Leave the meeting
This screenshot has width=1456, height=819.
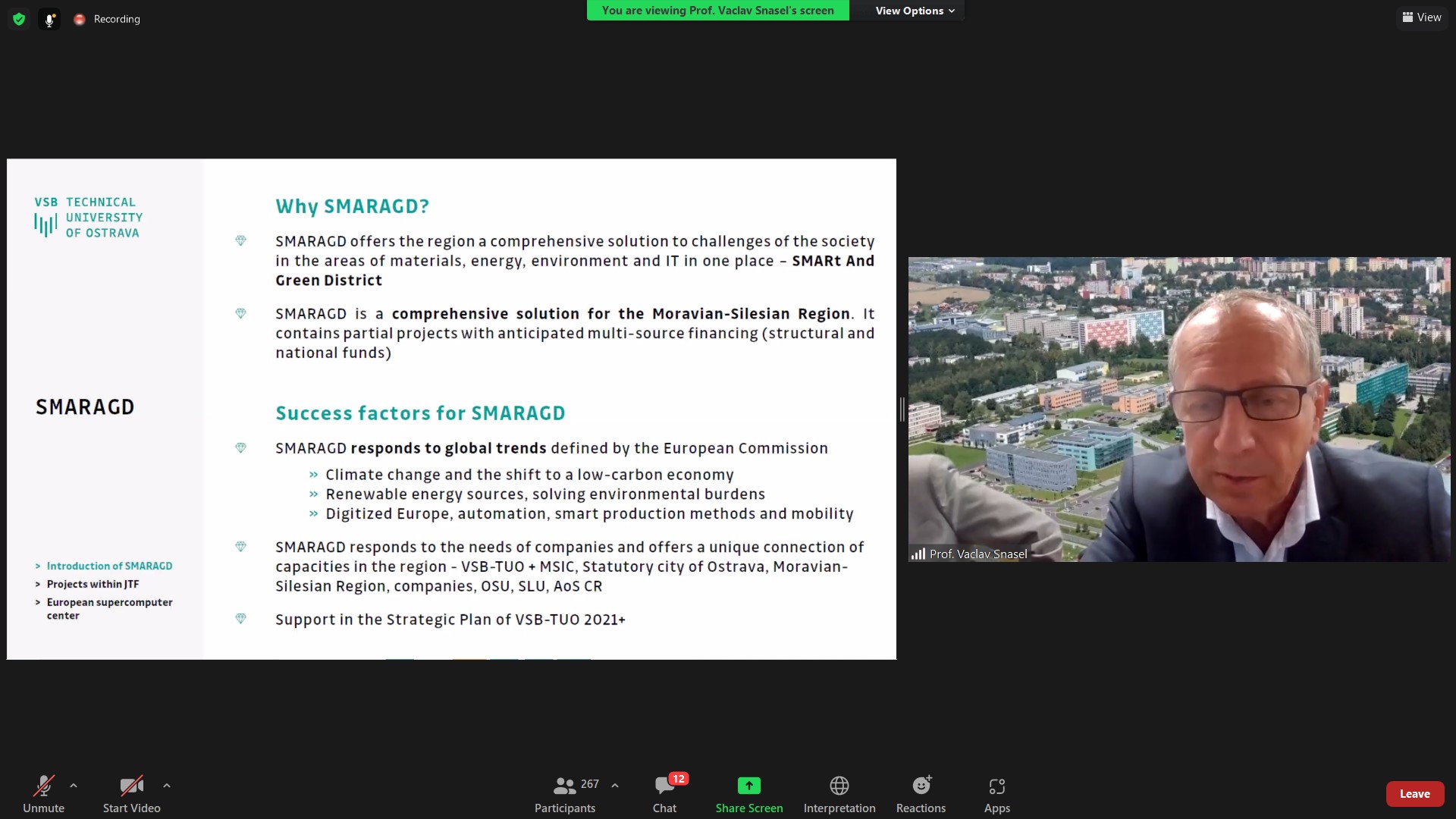1415,794
